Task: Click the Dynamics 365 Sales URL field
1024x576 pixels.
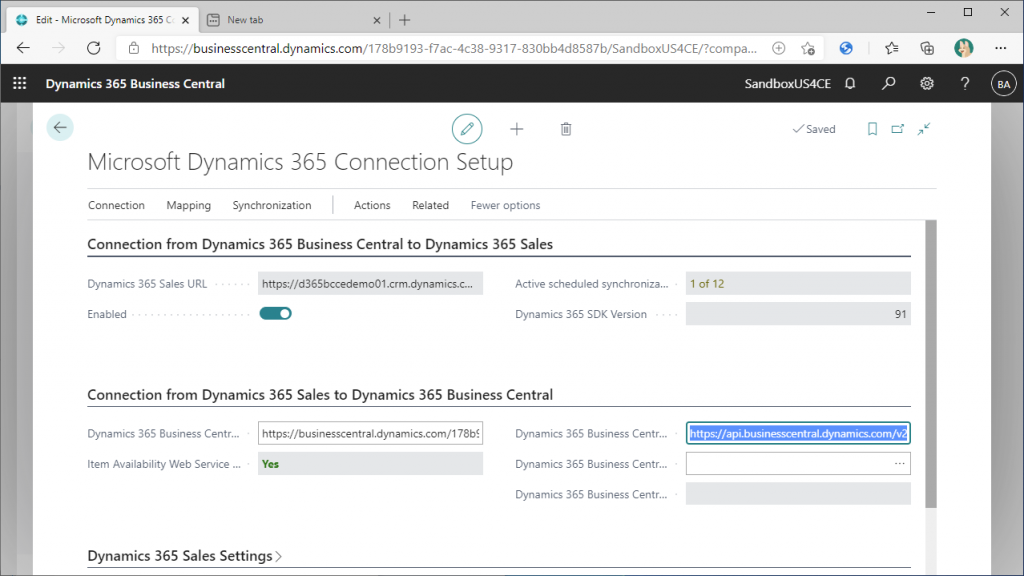Action: (x=370, y=283)
